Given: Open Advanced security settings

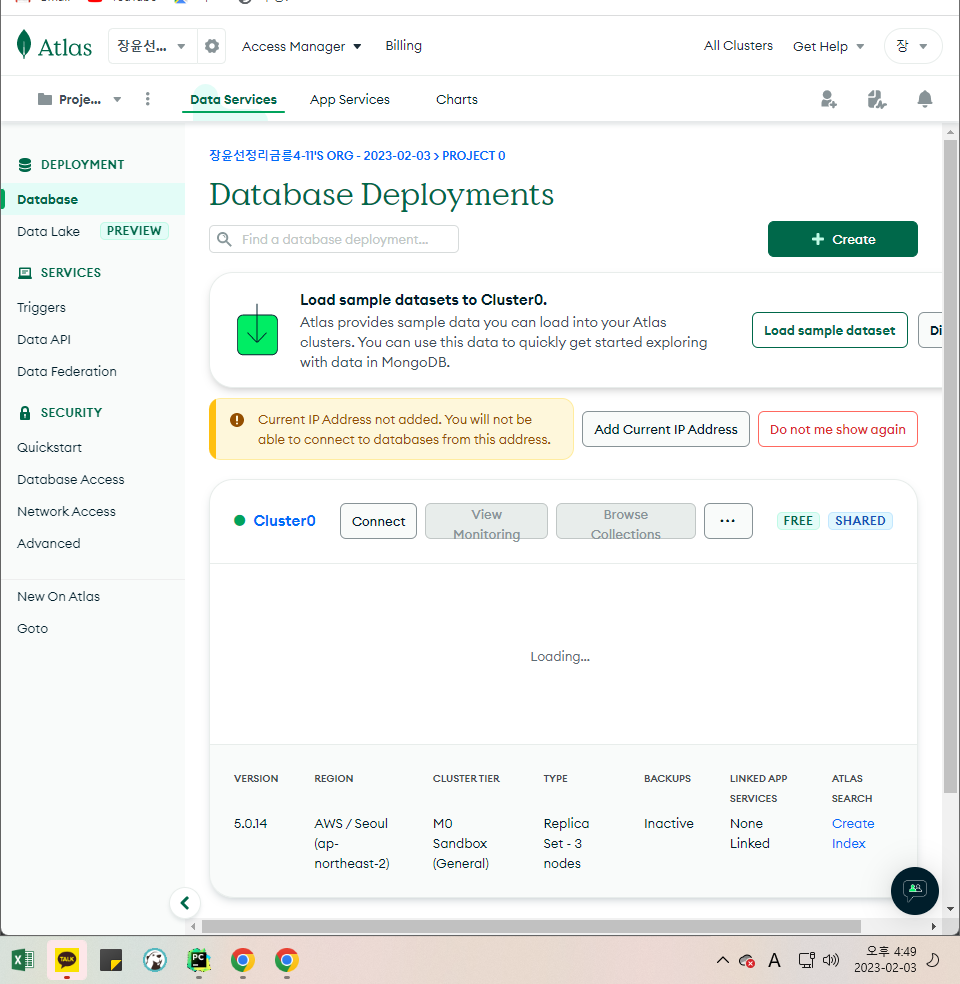Looking at the screenshot, I should pyautogui.click(x=48, y=543).
